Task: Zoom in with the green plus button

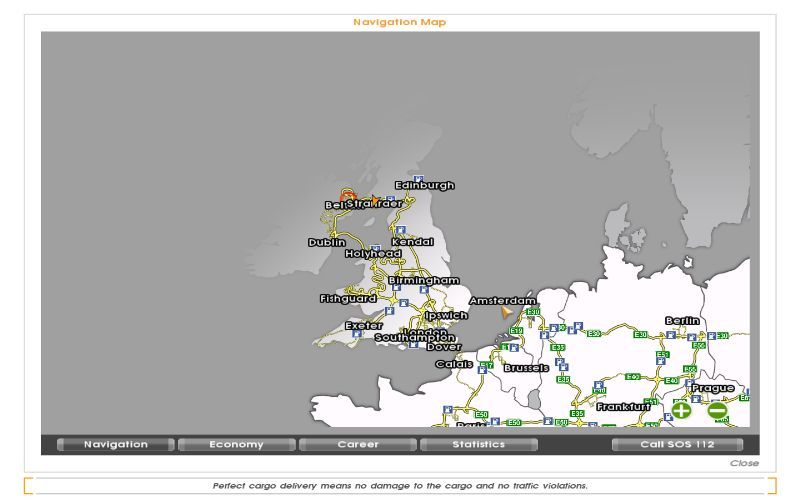Action: tap(681, 410)
